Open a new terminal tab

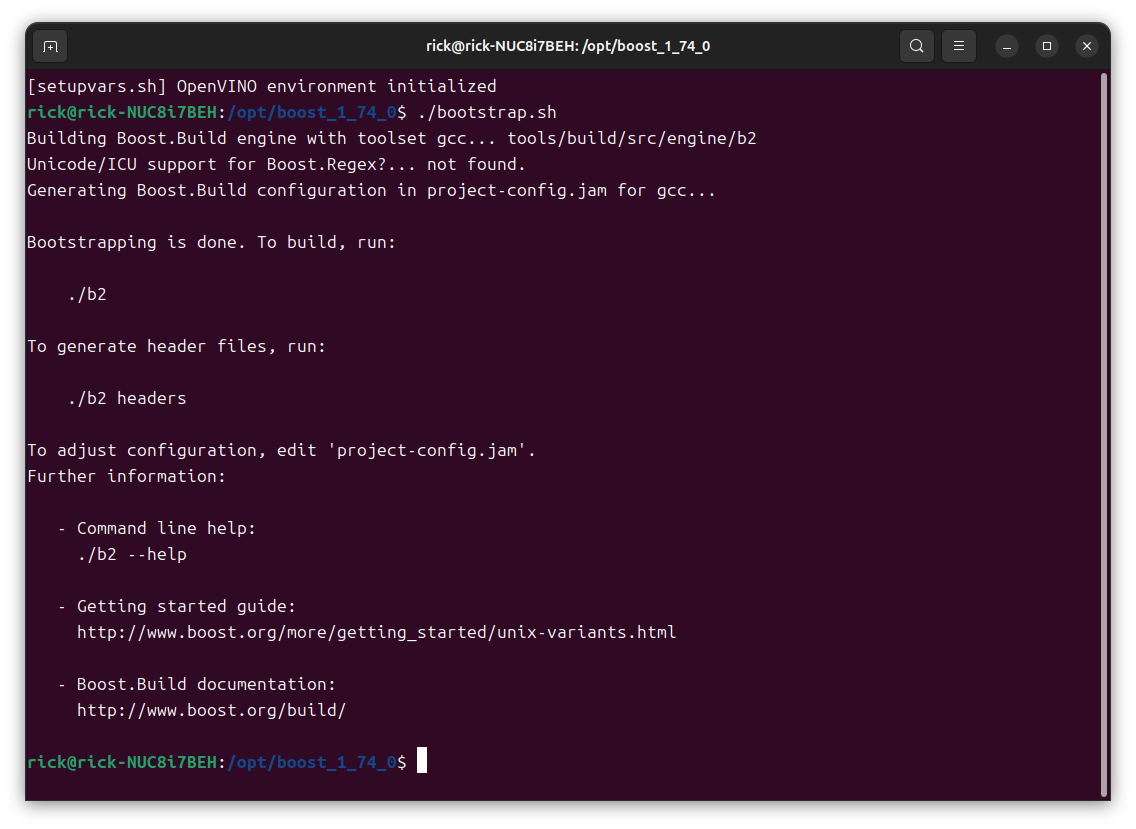coord(50,46)
